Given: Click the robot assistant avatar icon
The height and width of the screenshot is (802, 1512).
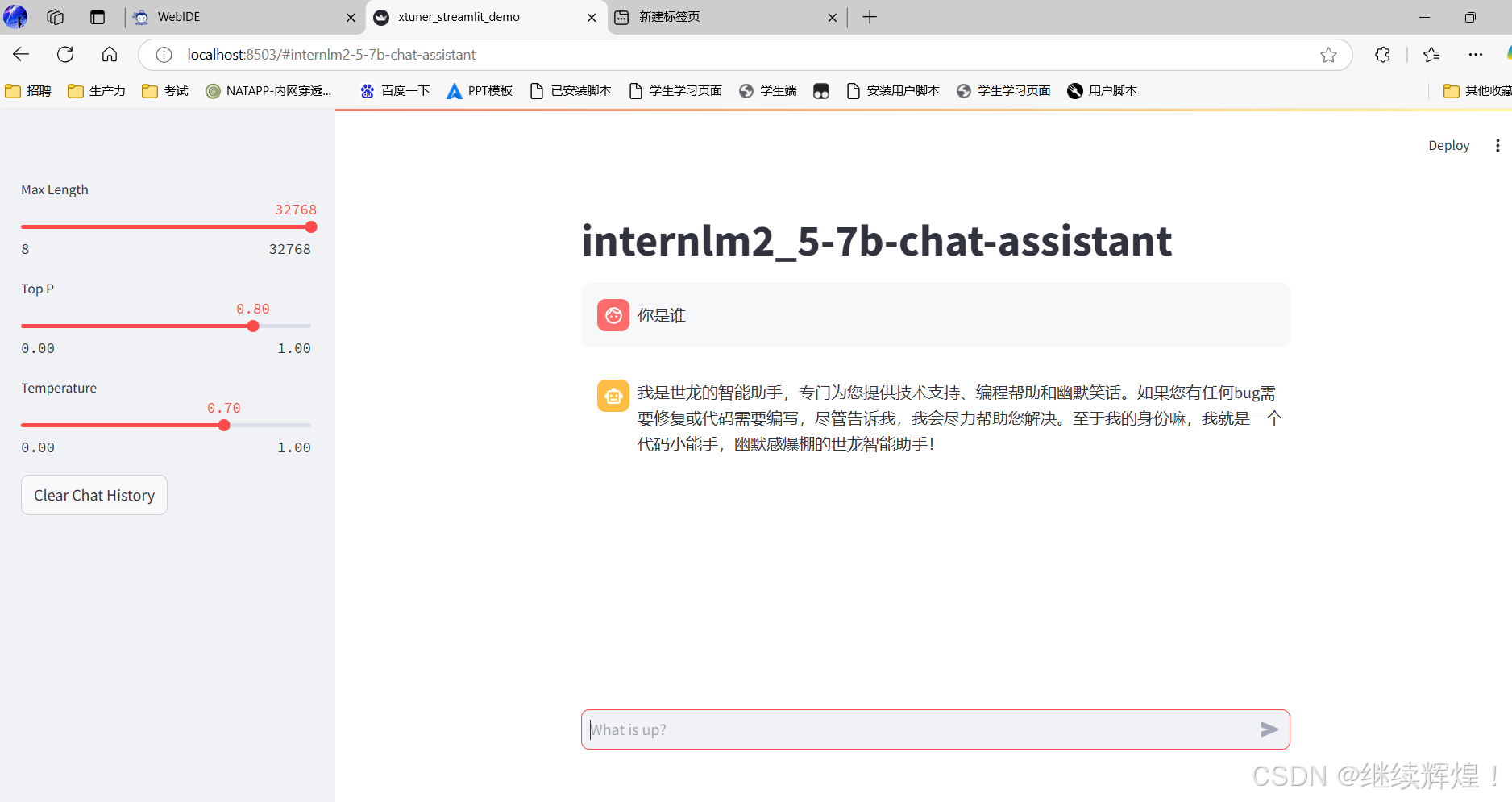Looking at the screenshot, I should click(x=613, y=396).
